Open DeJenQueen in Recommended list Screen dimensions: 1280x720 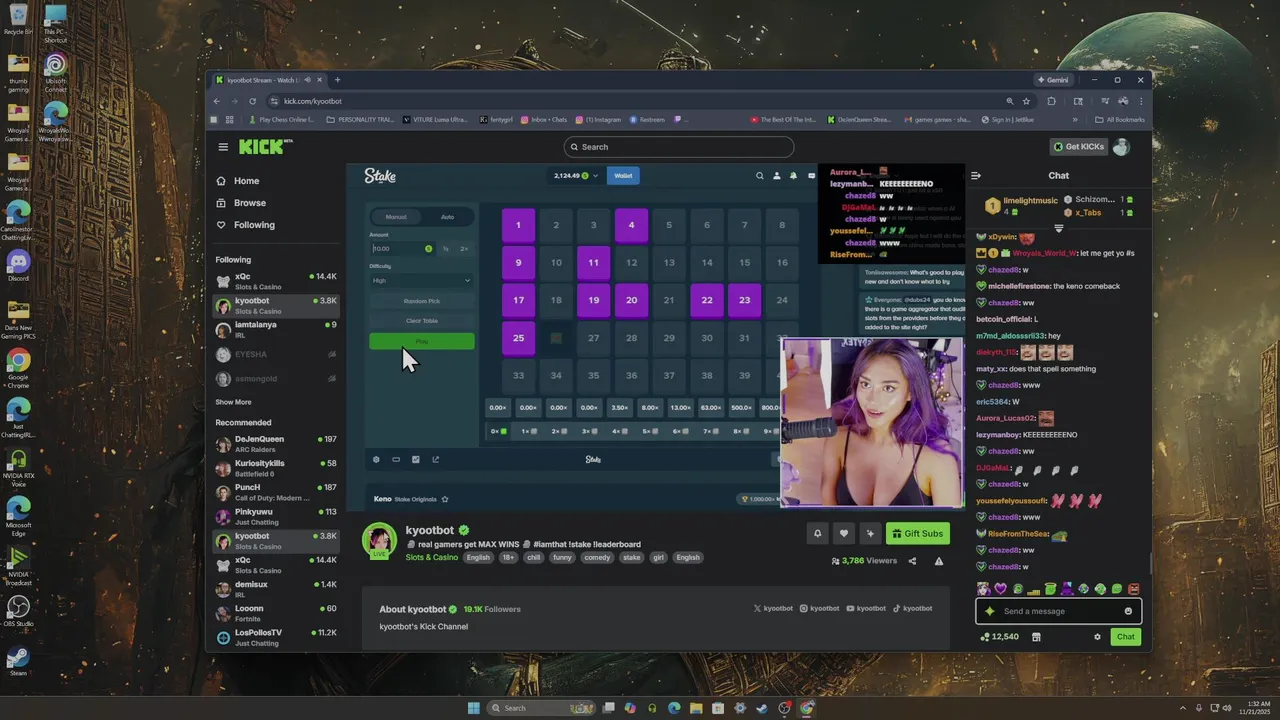click(x=277, y=443)
